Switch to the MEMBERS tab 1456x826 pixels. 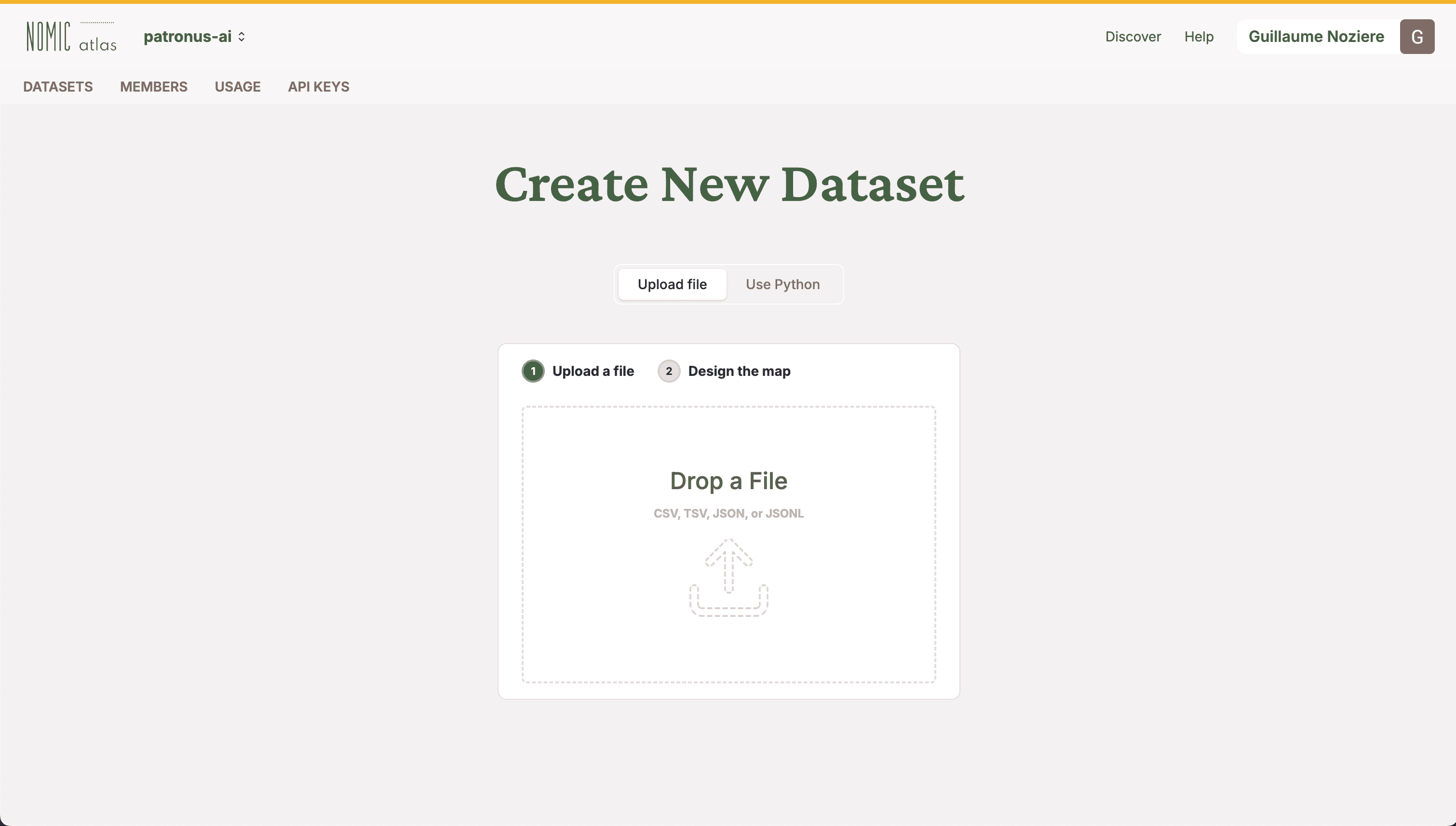pos(154,87)
